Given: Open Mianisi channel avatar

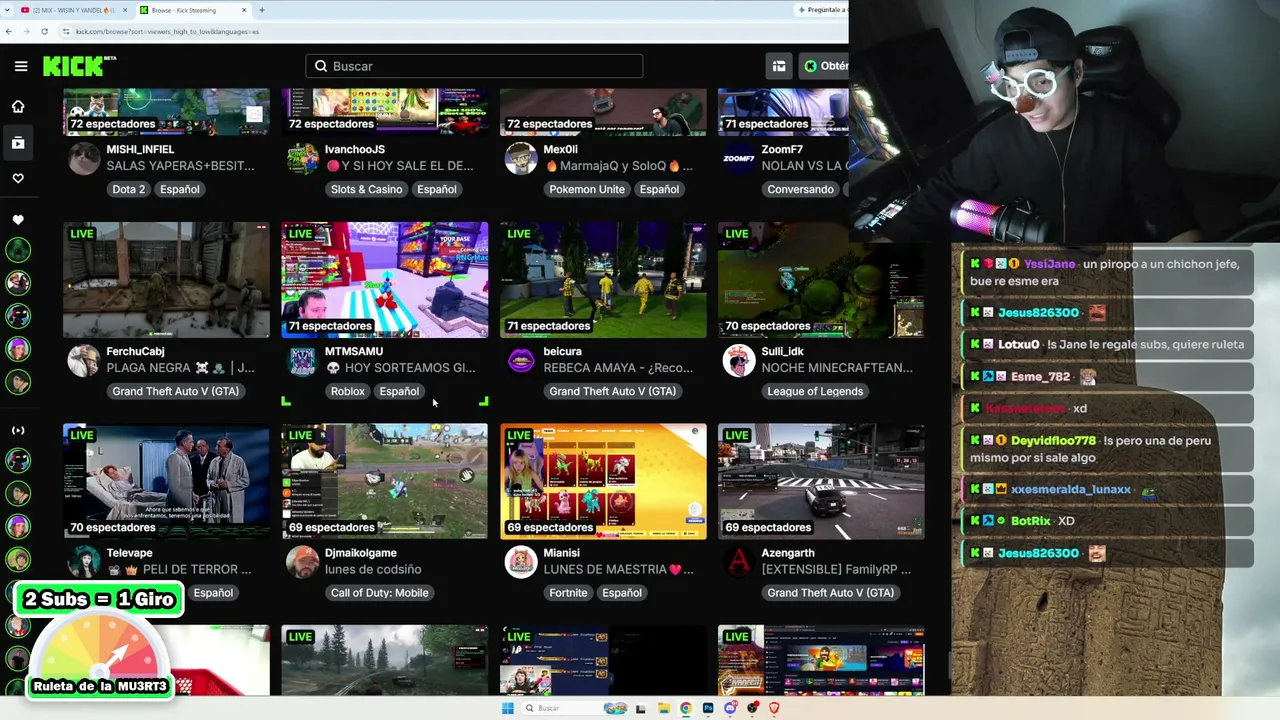Looking at the screenshot, I should pyautogui.click(x=521, y=562).
